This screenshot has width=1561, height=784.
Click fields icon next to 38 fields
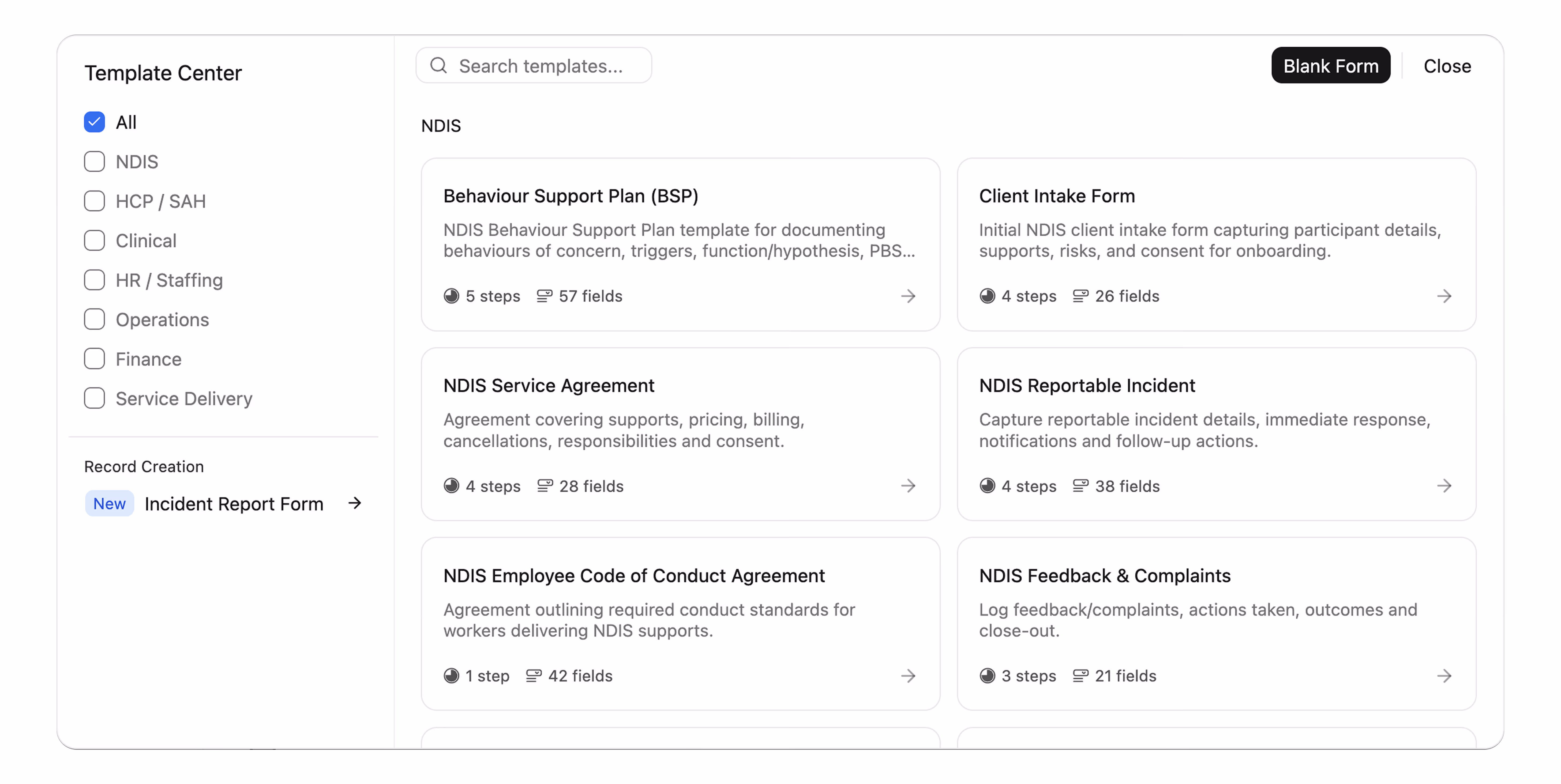pyautogui.click(x=1080, y=486)
